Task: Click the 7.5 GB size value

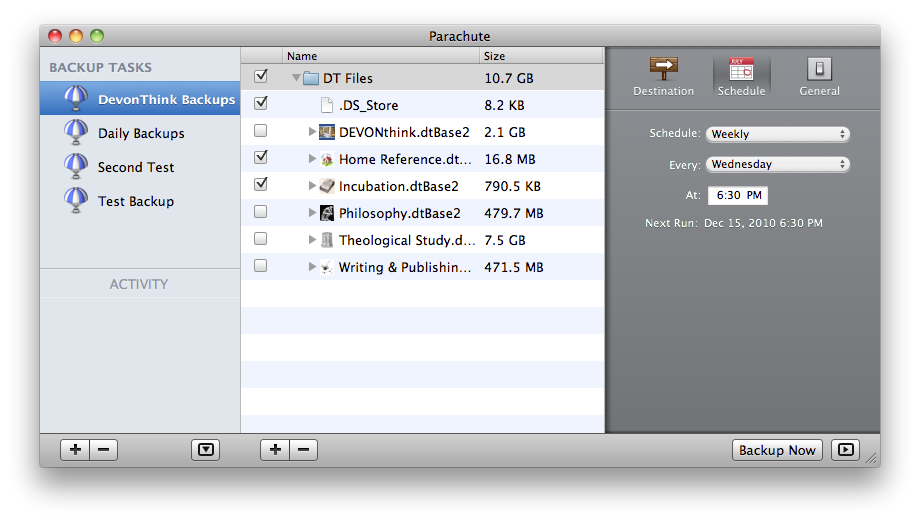Action: [x=505, y=240]
